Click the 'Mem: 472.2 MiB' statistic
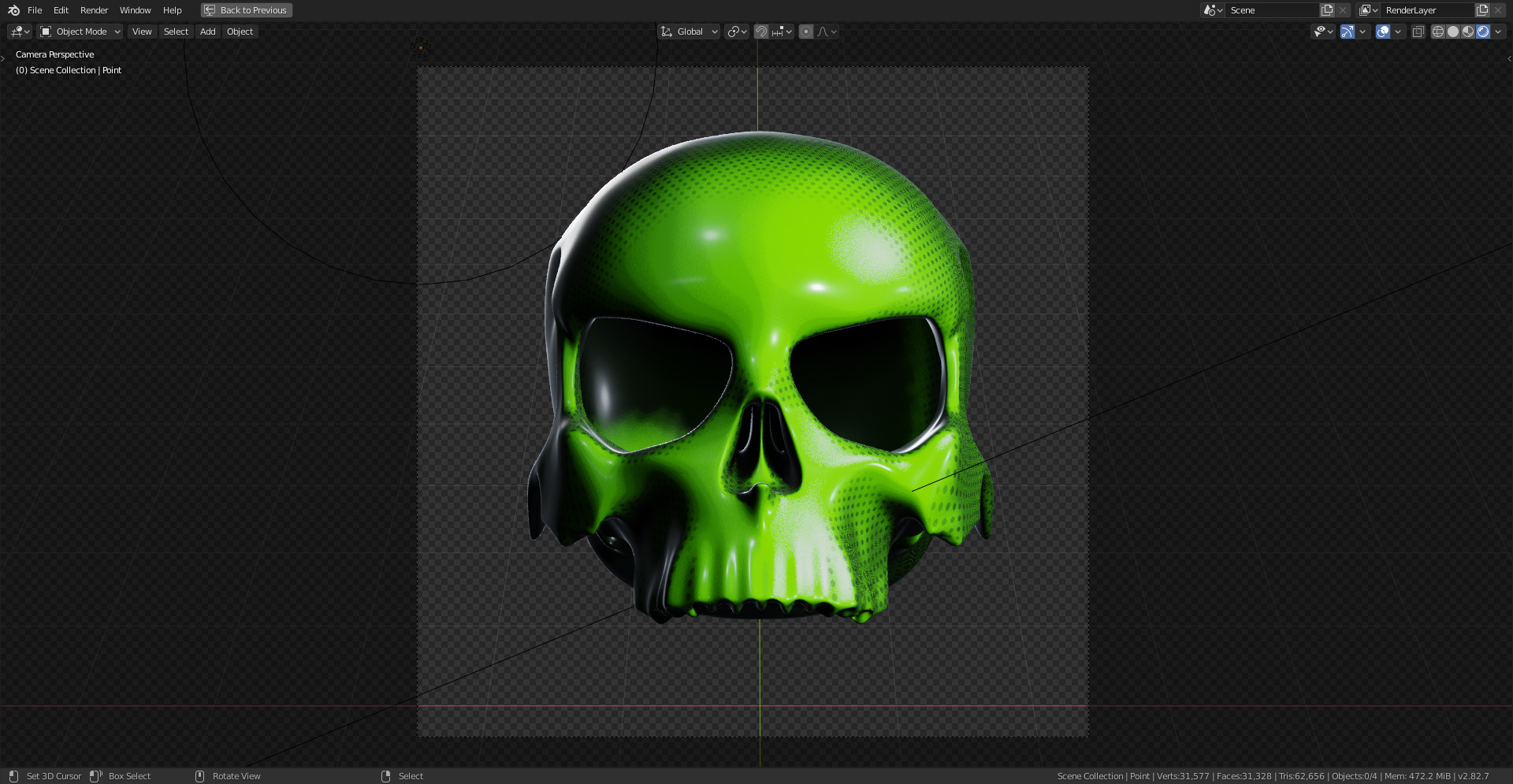 point(1418,776)
